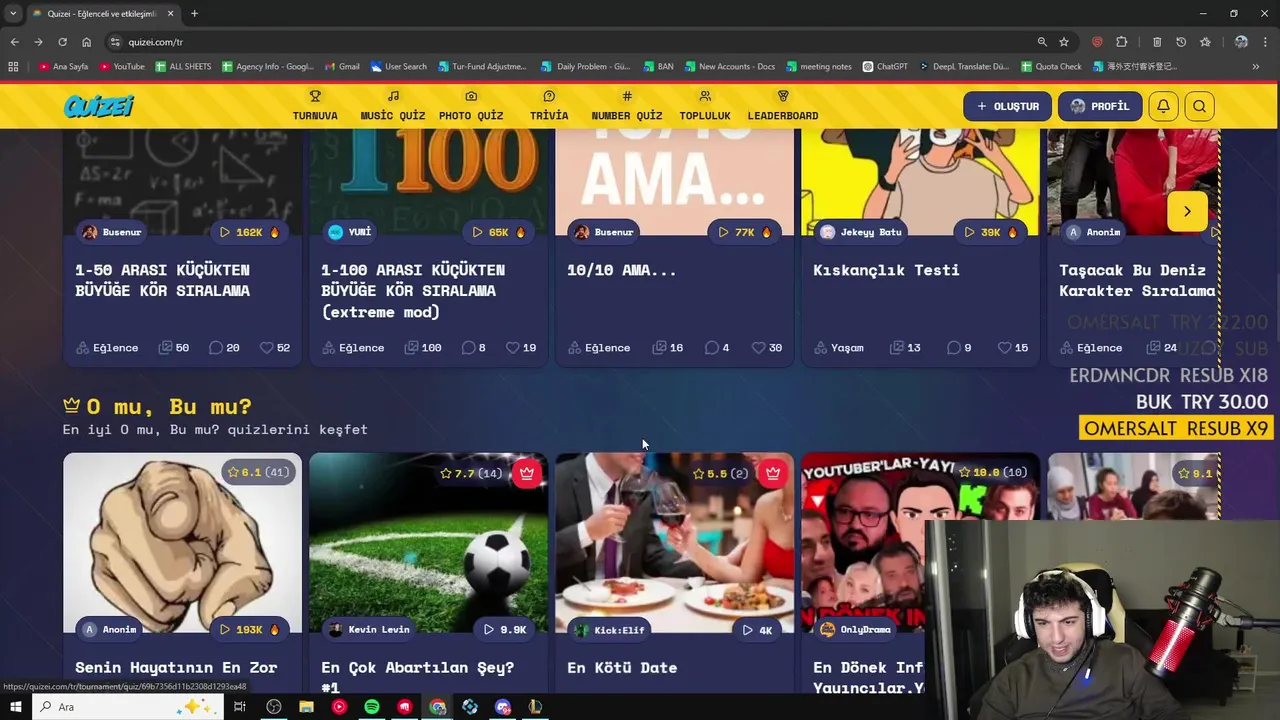Click the site search magnifier icon
The image size is (1280, 720).
point(1199,106)
